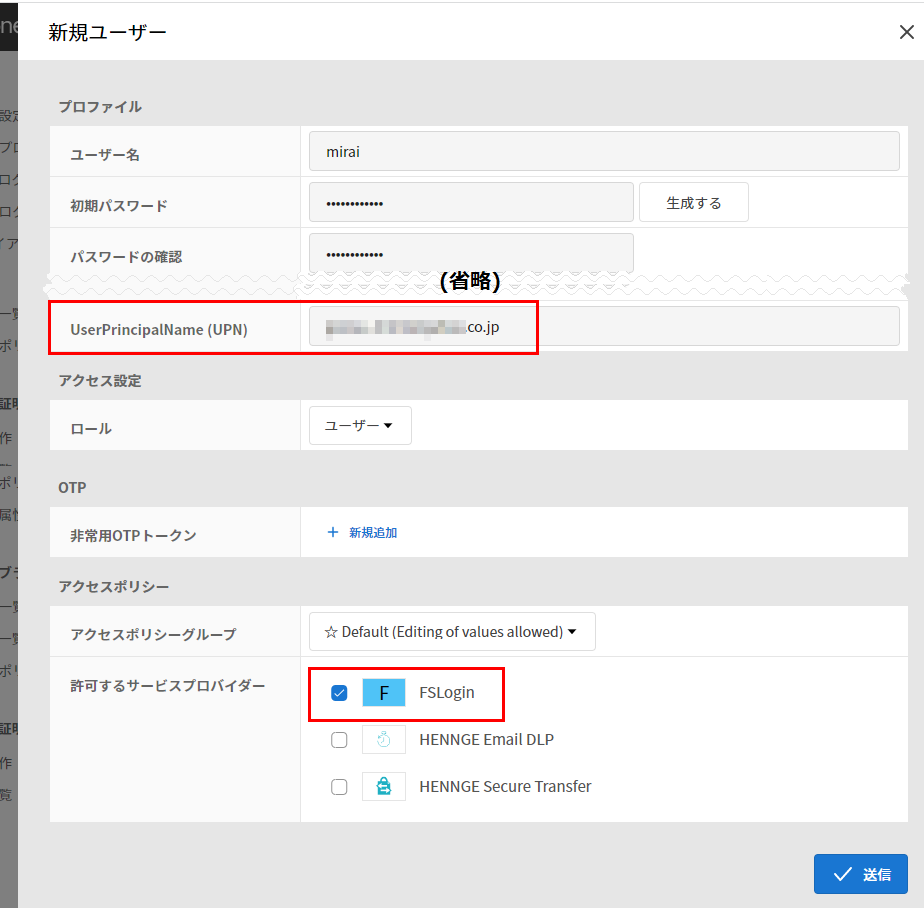Click the UserPrincipalName (UPN) label
The width and height of the screenshot is (924, 908).
click(159, 329)
